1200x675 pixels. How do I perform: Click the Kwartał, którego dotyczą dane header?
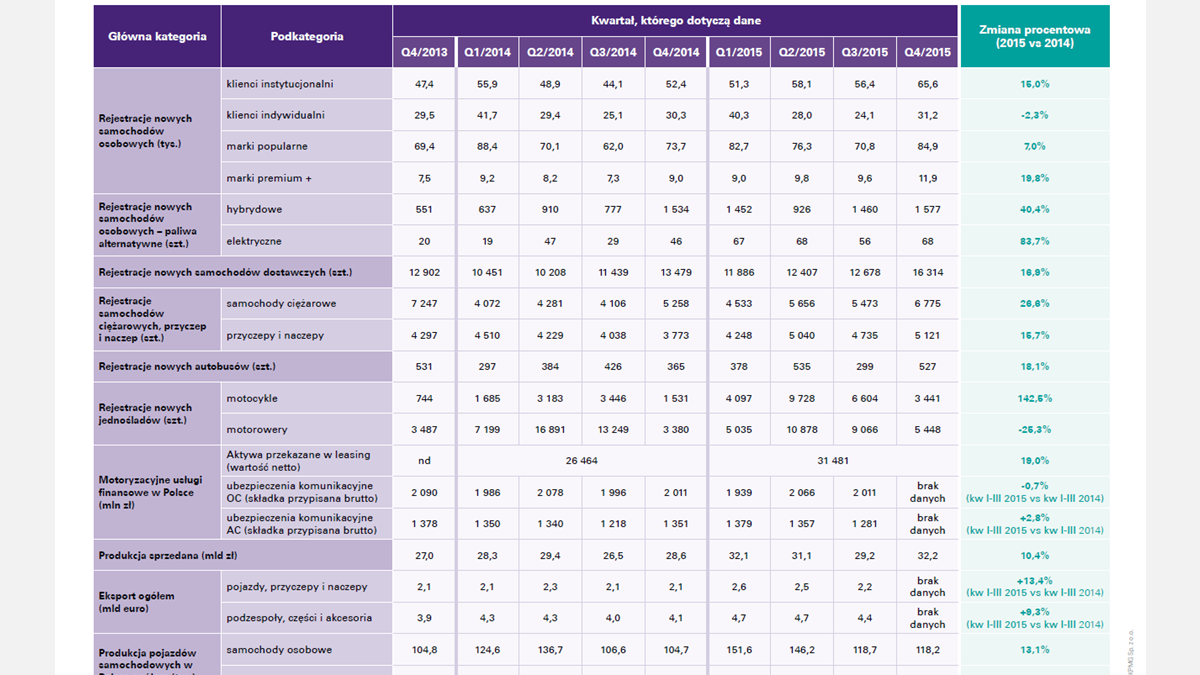[675, 20]
